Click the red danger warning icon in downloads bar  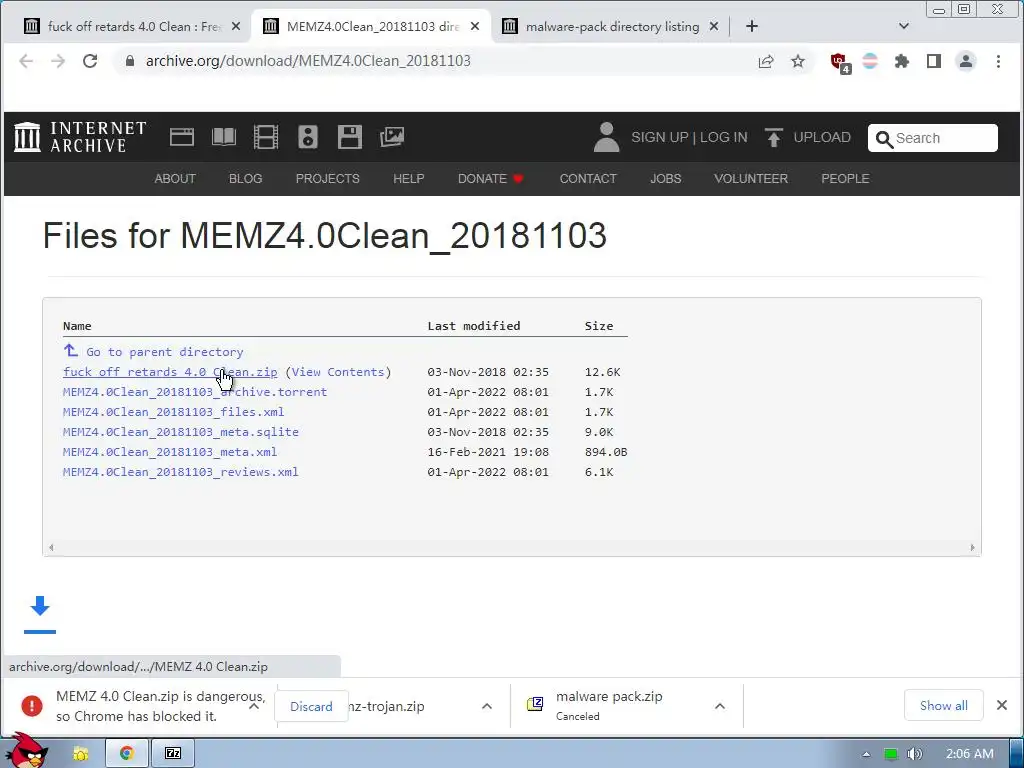click(x=31, y=706)
